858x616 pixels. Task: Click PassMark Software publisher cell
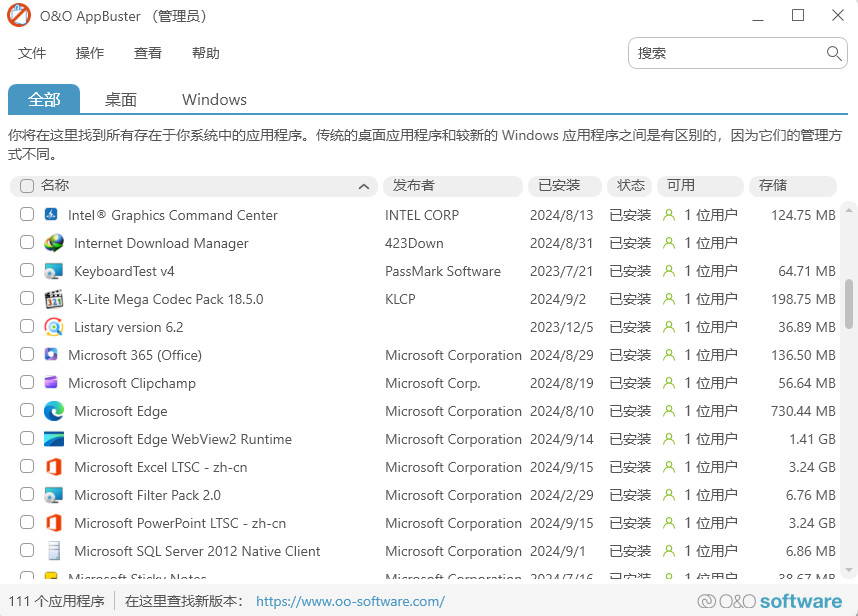coord(443,271)
